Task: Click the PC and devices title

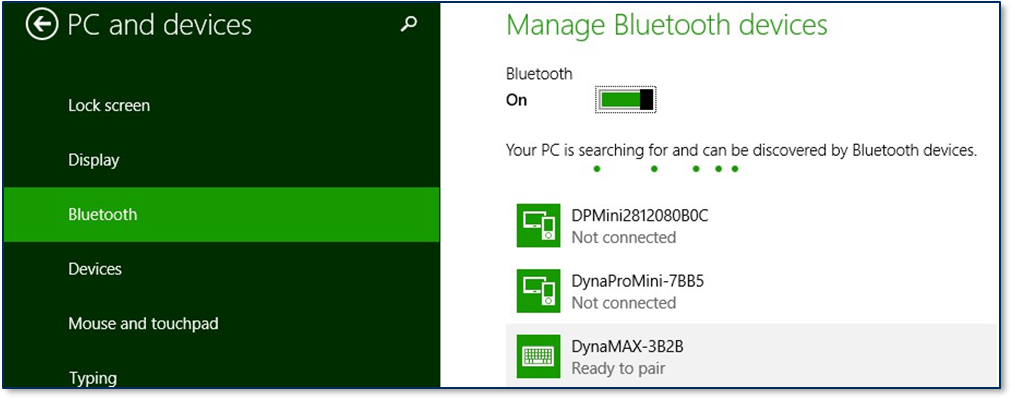Action: coord(159,25)
